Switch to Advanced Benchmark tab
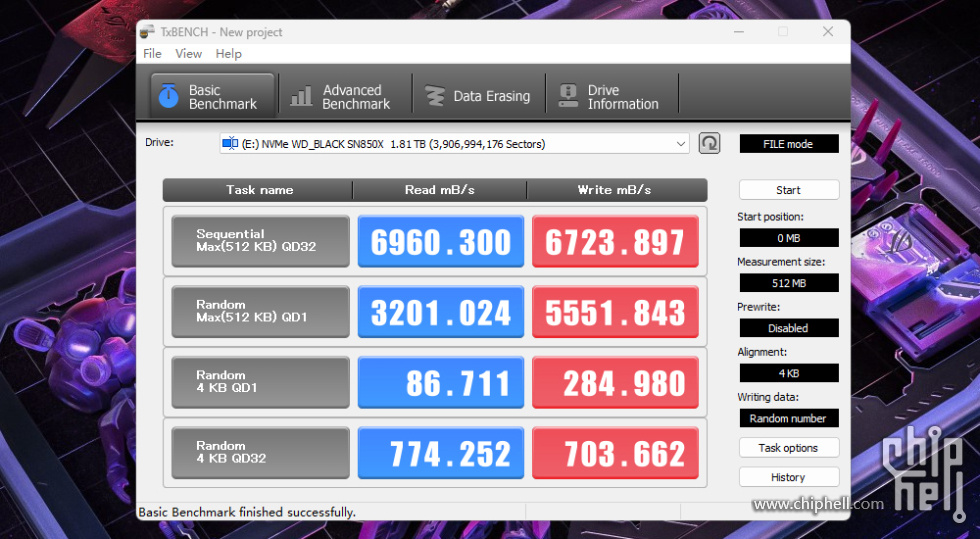980x539 pixels. coord(345,96)
